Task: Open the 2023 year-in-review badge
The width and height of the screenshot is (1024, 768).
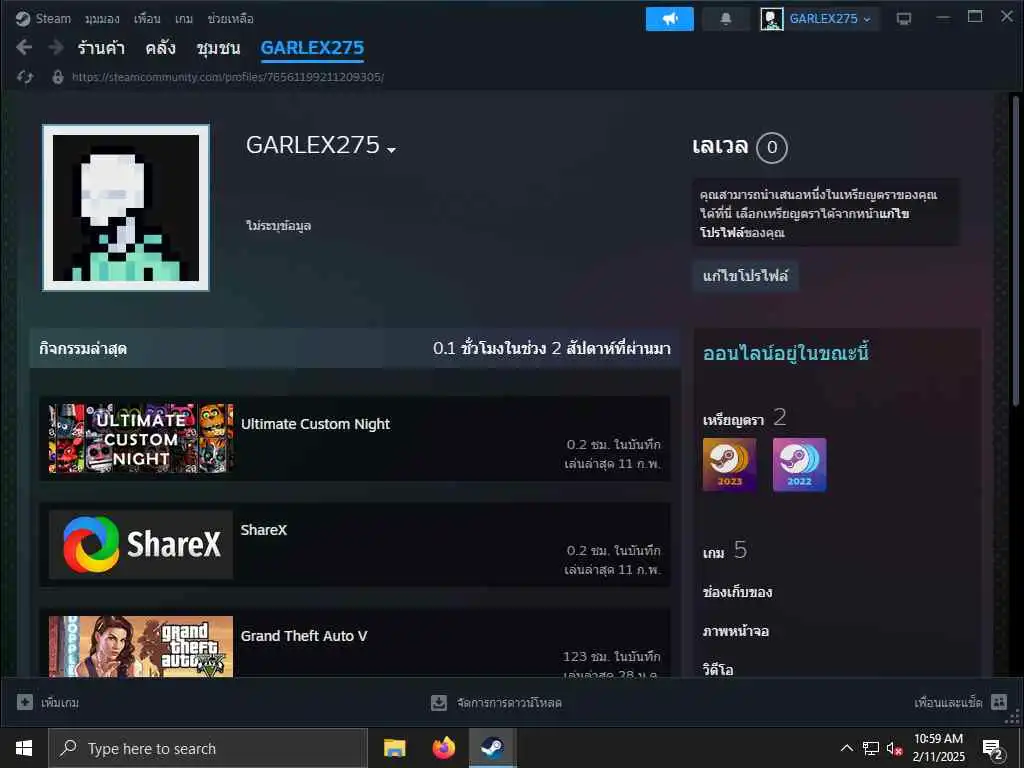Action: click(x=729, y=464)
